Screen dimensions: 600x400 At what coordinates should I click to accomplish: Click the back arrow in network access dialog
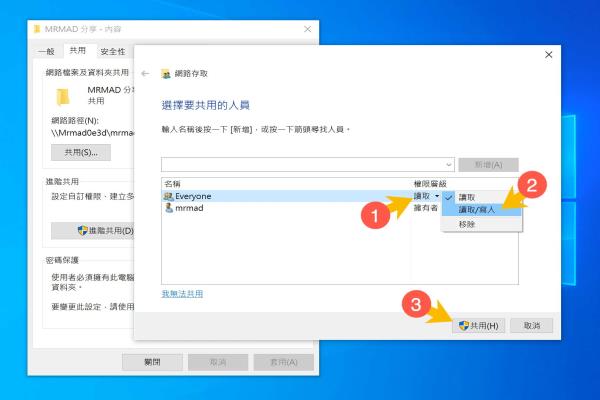tap(145, 73)
